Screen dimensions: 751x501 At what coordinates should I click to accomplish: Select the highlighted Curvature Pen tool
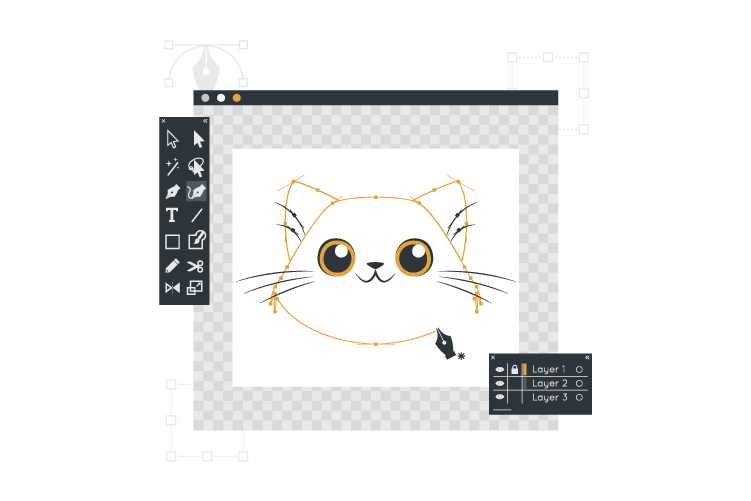(x=196, y=191)
